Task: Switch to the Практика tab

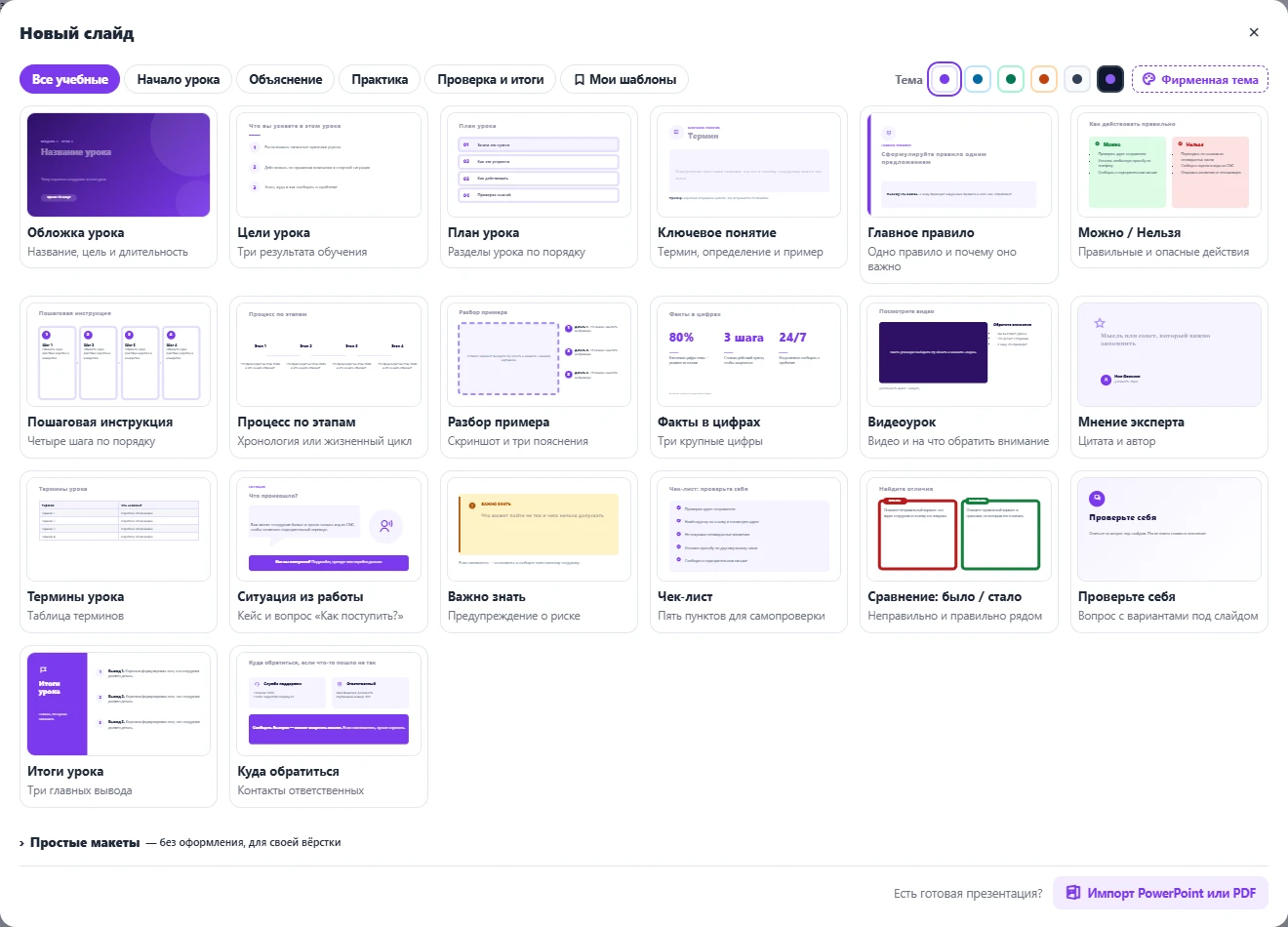Action: [x=380, y=79]
